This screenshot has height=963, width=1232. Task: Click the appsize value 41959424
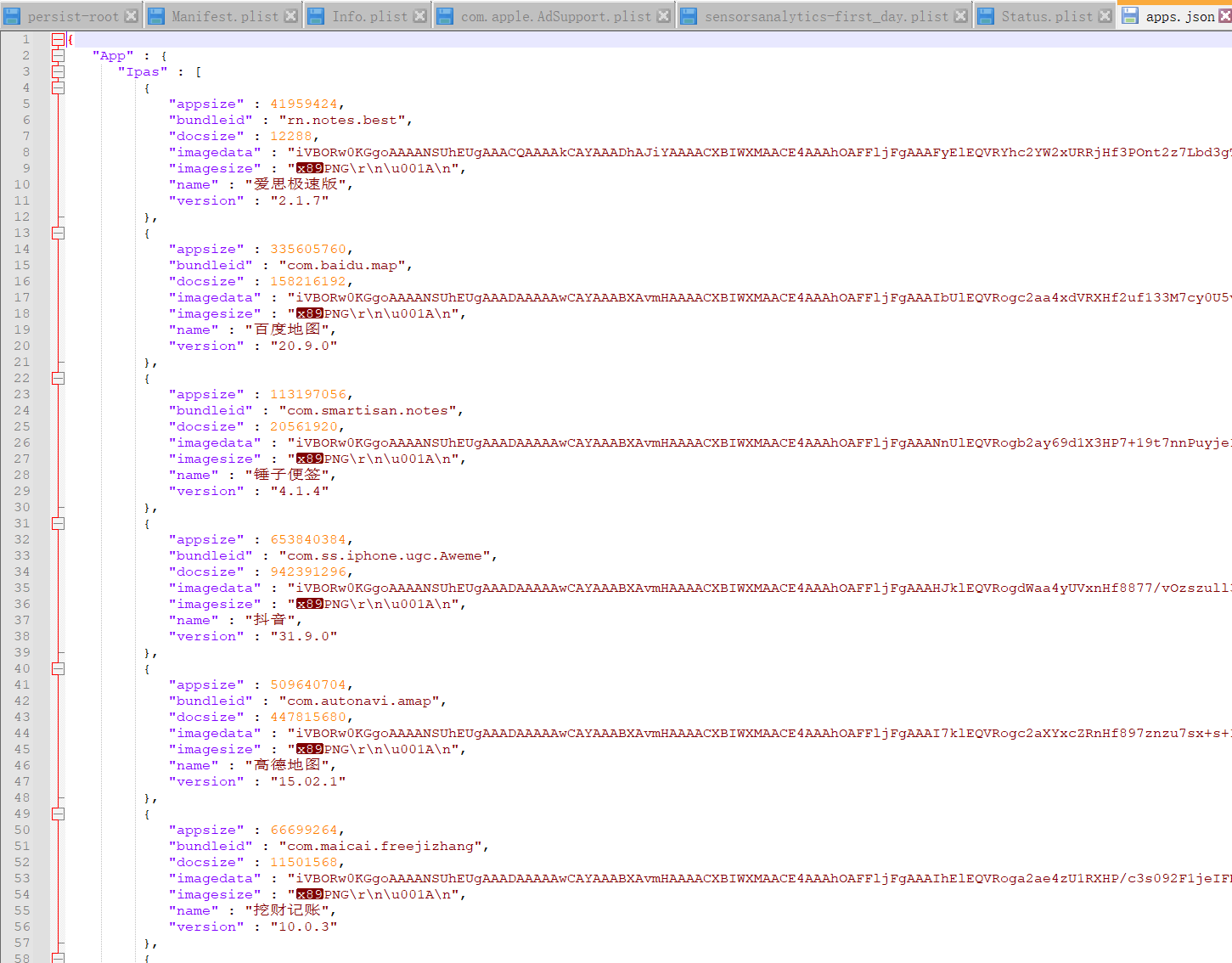[x=304, y=104]
